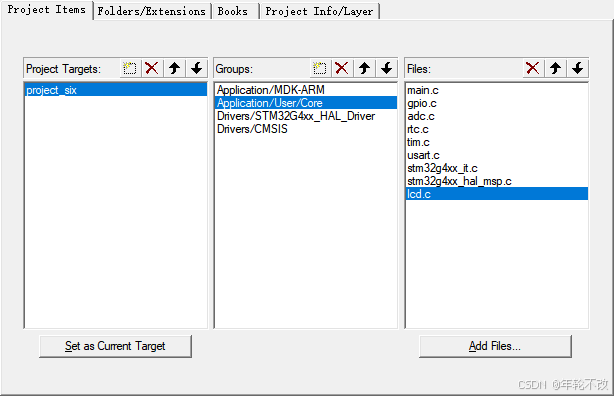Viewport: 614px width, 396px height.
Task: Select stm32g4xx_hal_msp.c in Files list
Action: pyautogui.click(x=497, y=181)
